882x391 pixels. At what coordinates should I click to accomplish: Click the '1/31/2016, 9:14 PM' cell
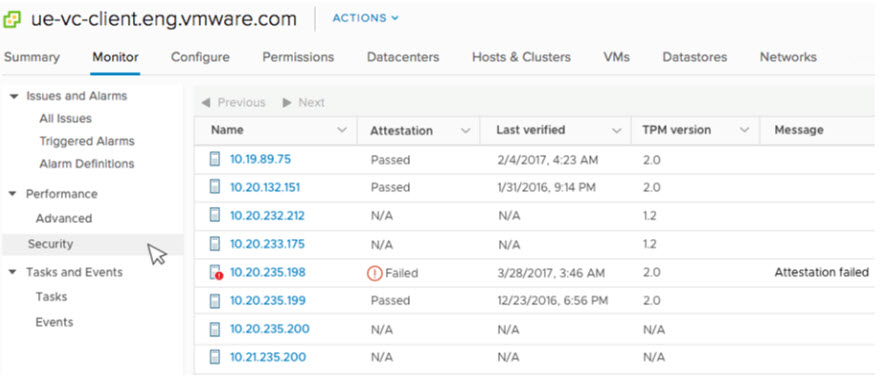(546, 187)
